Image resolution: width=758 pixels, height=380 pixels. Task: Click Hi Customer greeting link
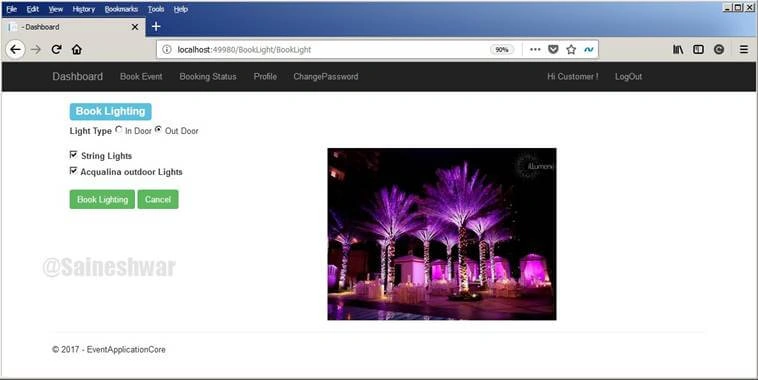click(572, 76)
